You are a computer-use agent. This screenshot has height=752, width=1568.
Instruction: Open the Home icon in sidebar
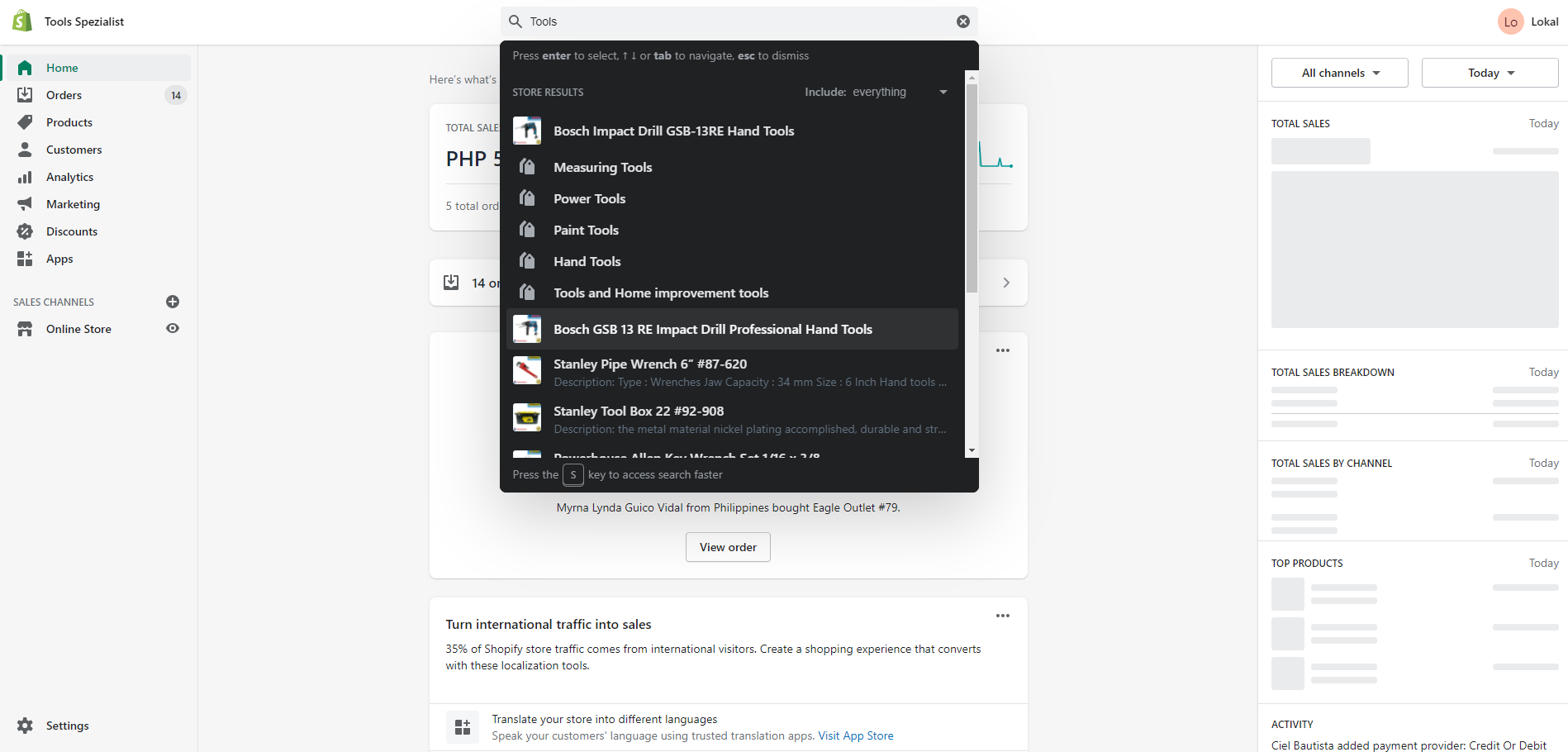coord(25,68)
